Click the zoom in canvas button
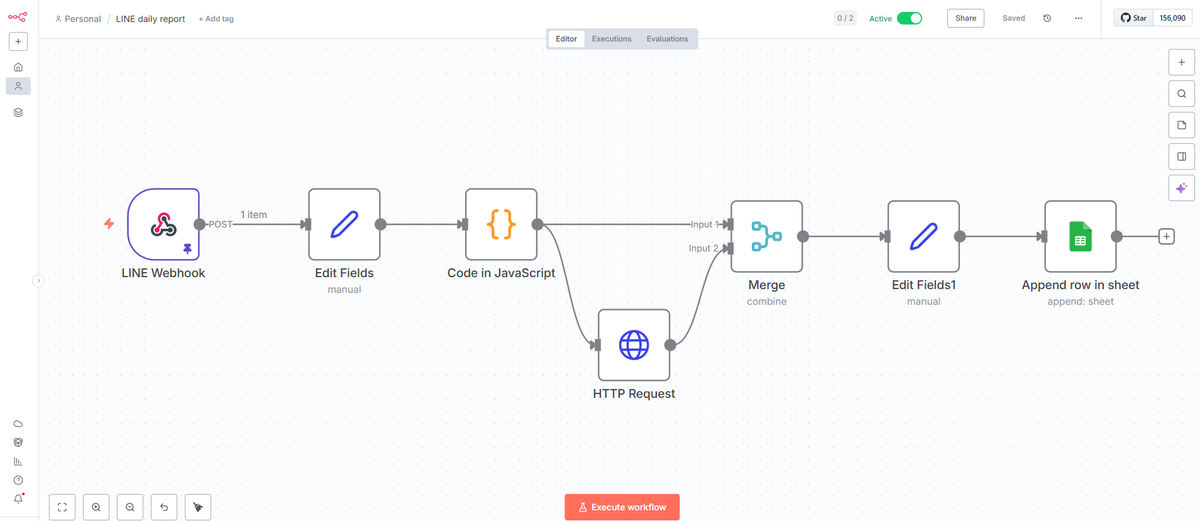The image size is (1200, 521). 96,507
